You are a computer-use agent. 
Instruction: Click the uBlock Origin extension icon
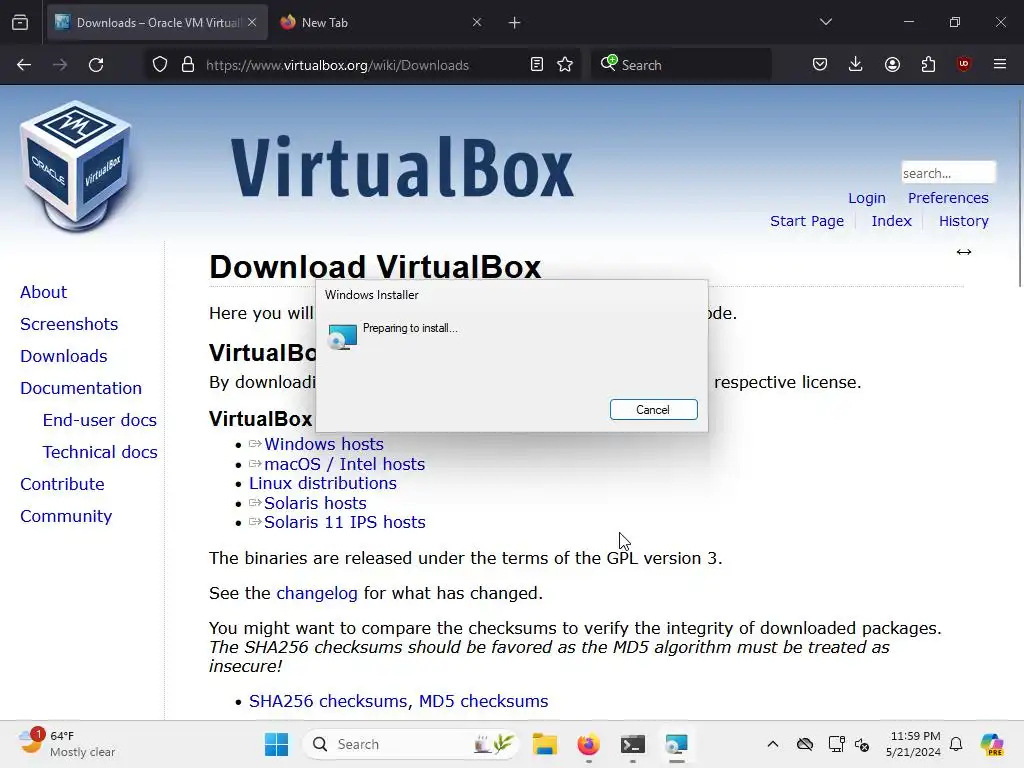[x=963, y=64]
